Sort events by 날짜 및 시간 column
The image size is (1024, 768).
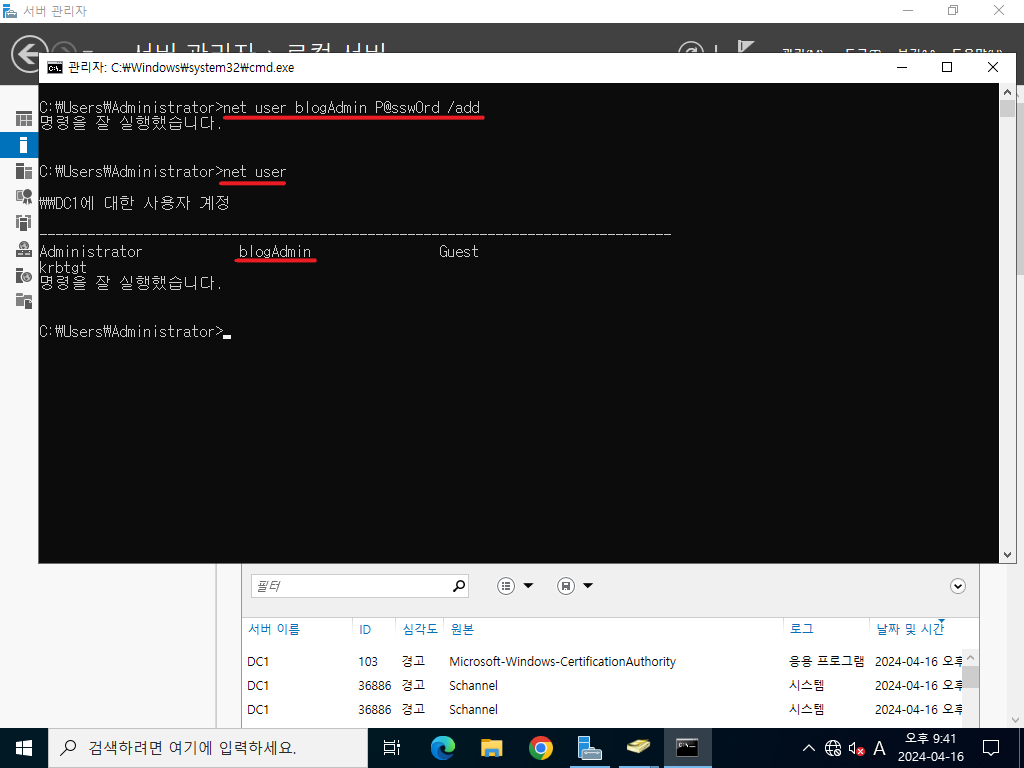(x=910, y=629)
